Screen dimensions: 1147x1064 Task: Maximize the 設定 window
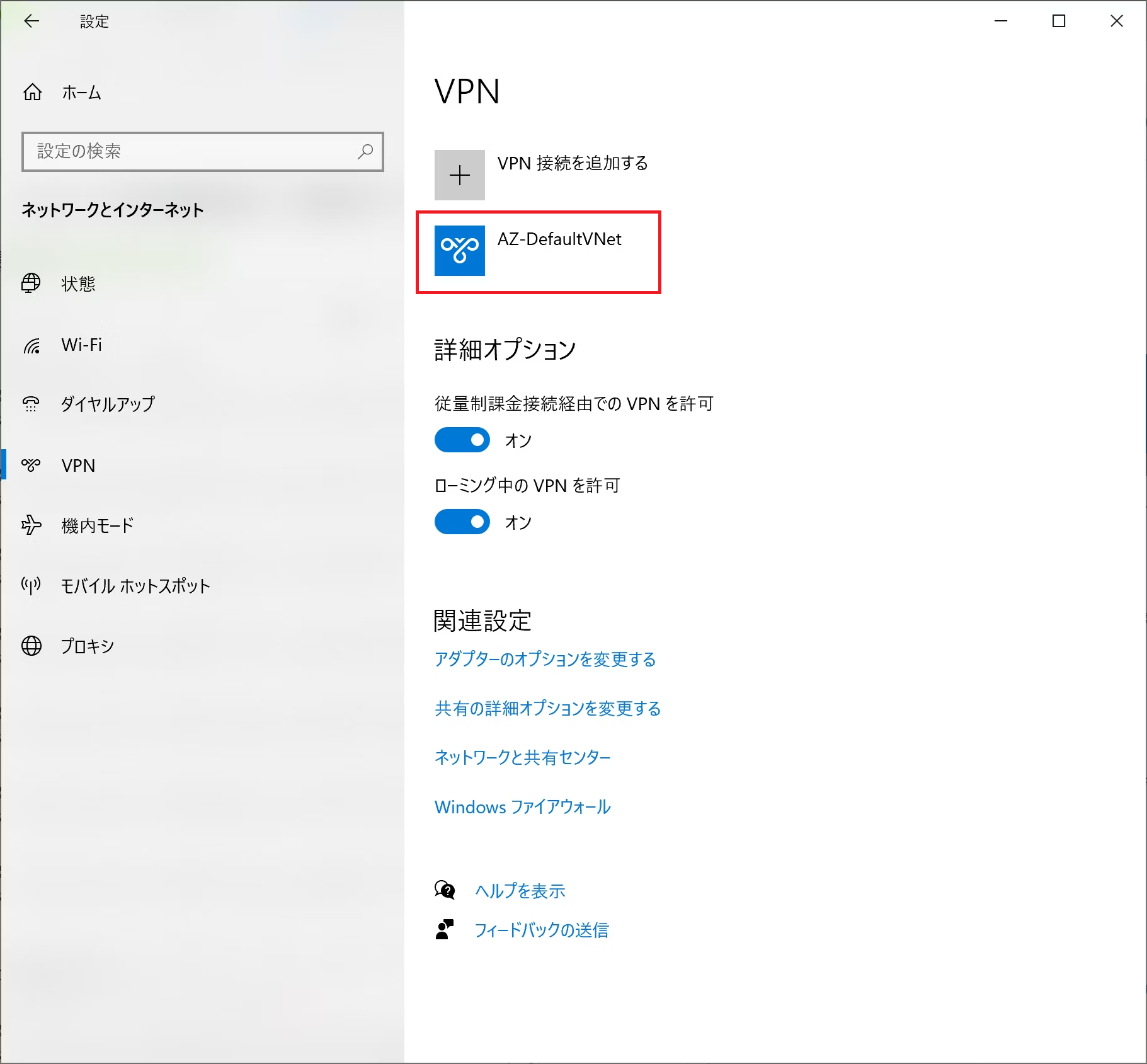(x=1059, y=21)
